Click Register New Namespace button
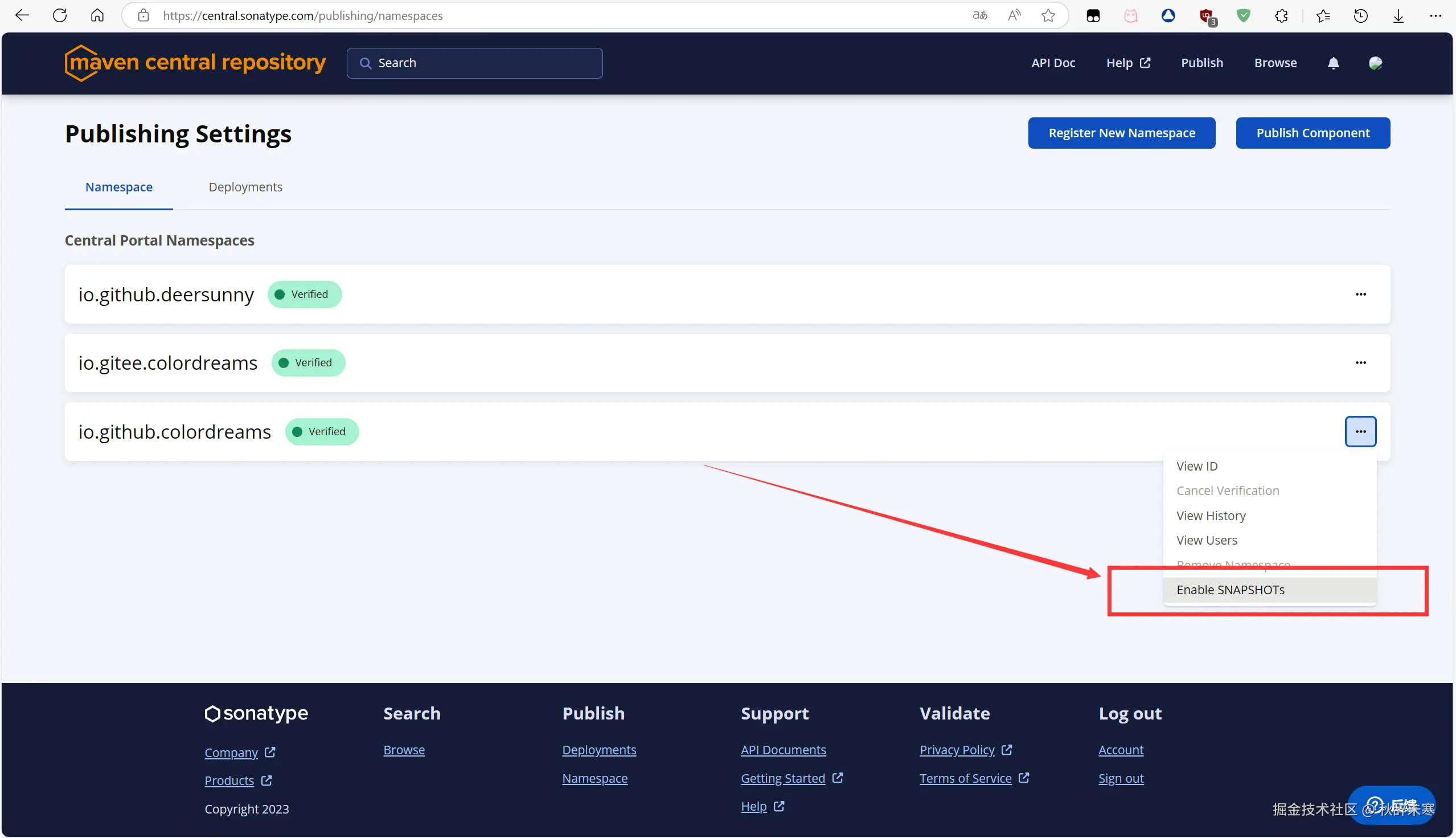 (1121, 133)
